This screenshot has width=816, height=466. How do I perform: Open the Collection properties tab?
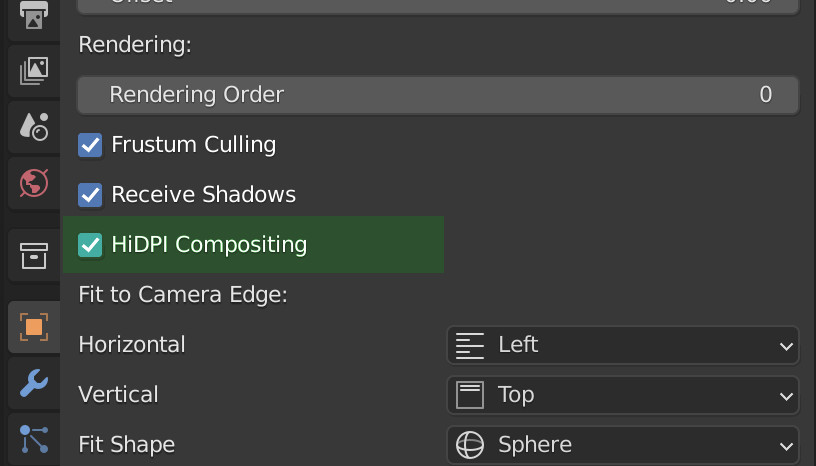click(x=34, y=256)
